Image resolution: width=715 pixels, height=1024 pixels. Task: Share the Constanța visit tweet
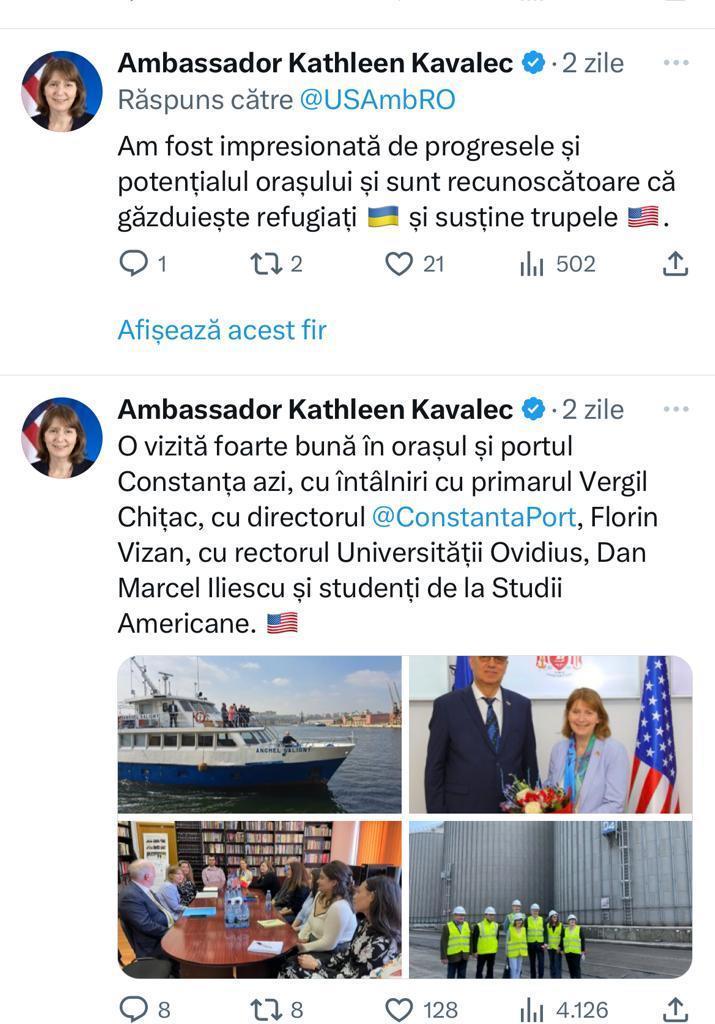675,1008
